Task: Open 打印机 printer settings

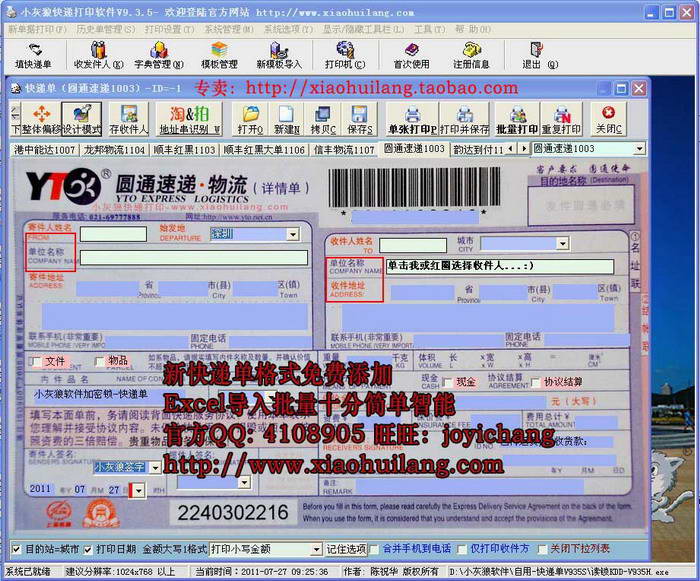Action: [x=345, y=56]
